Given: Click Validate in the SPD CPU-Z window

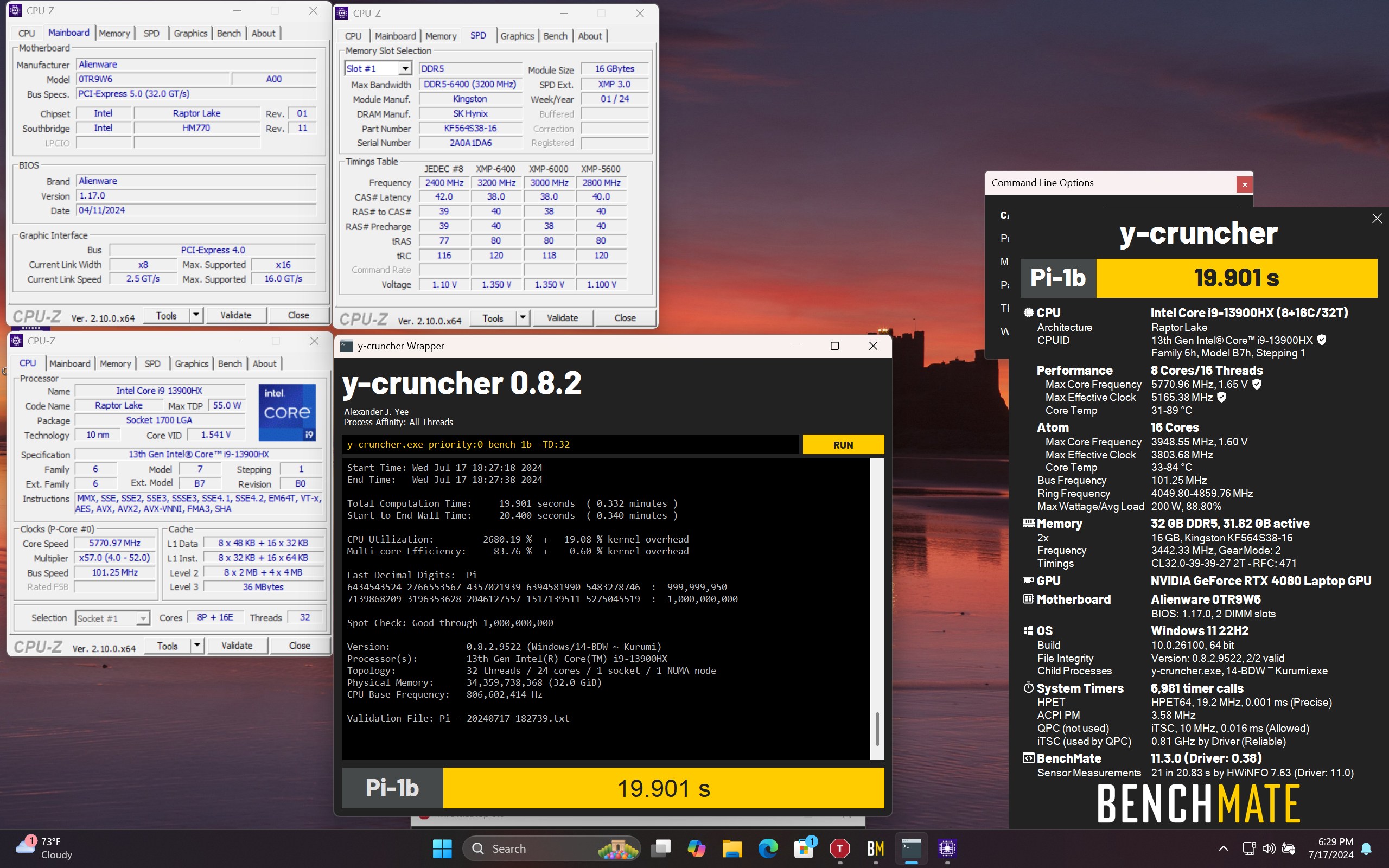Looking at the screenshot, I should click(562, 317).
